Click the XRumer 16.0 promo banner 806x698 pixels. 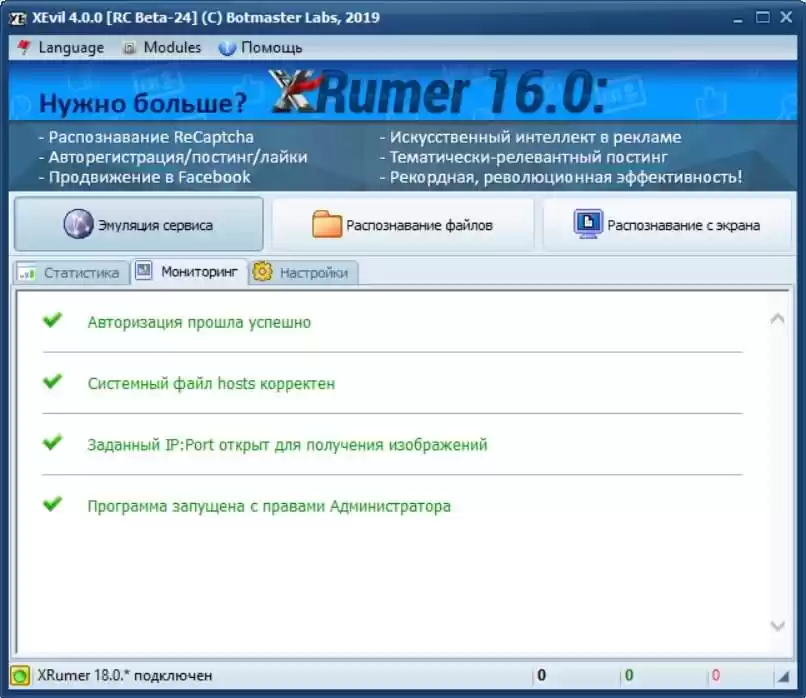402,126
